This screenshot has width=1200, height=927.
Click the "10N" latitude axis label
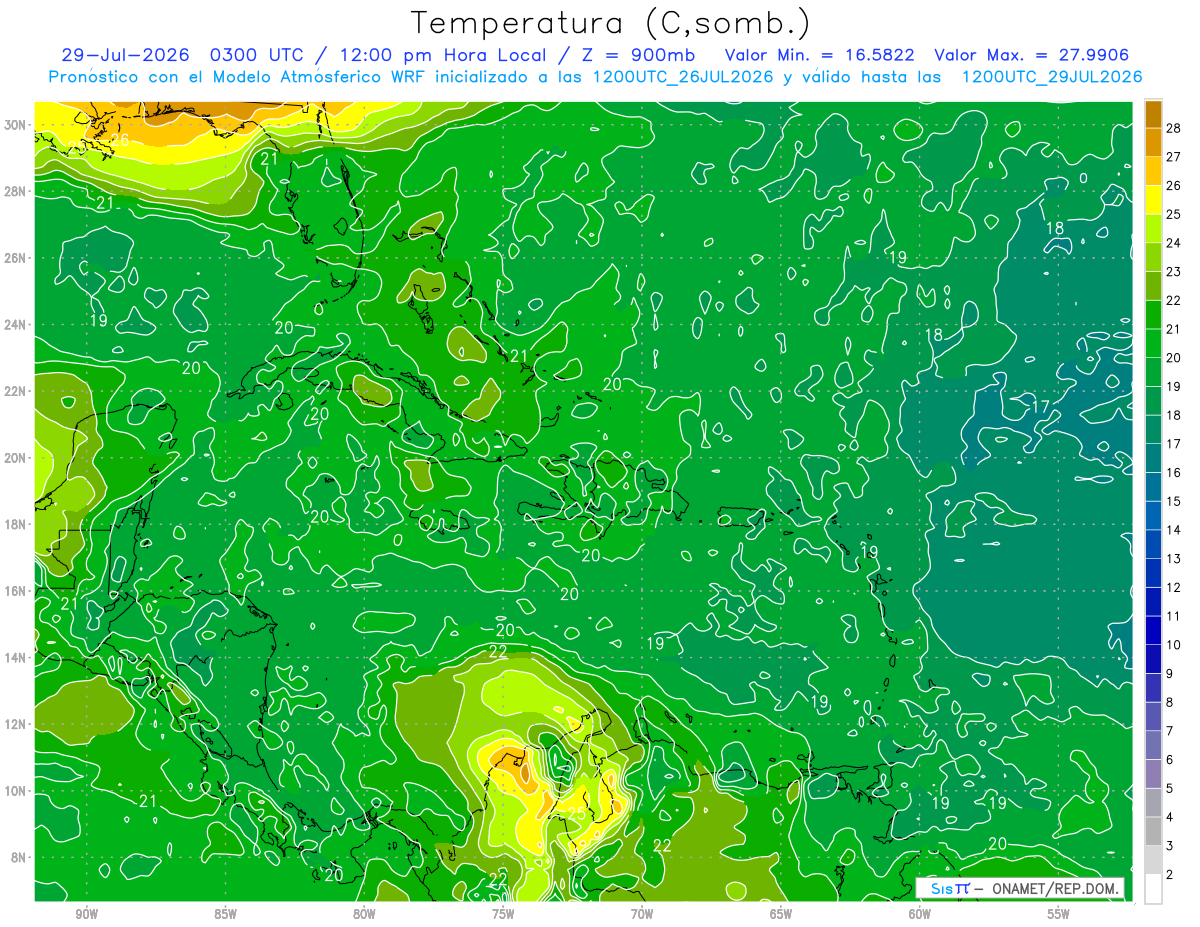(17, 791)
